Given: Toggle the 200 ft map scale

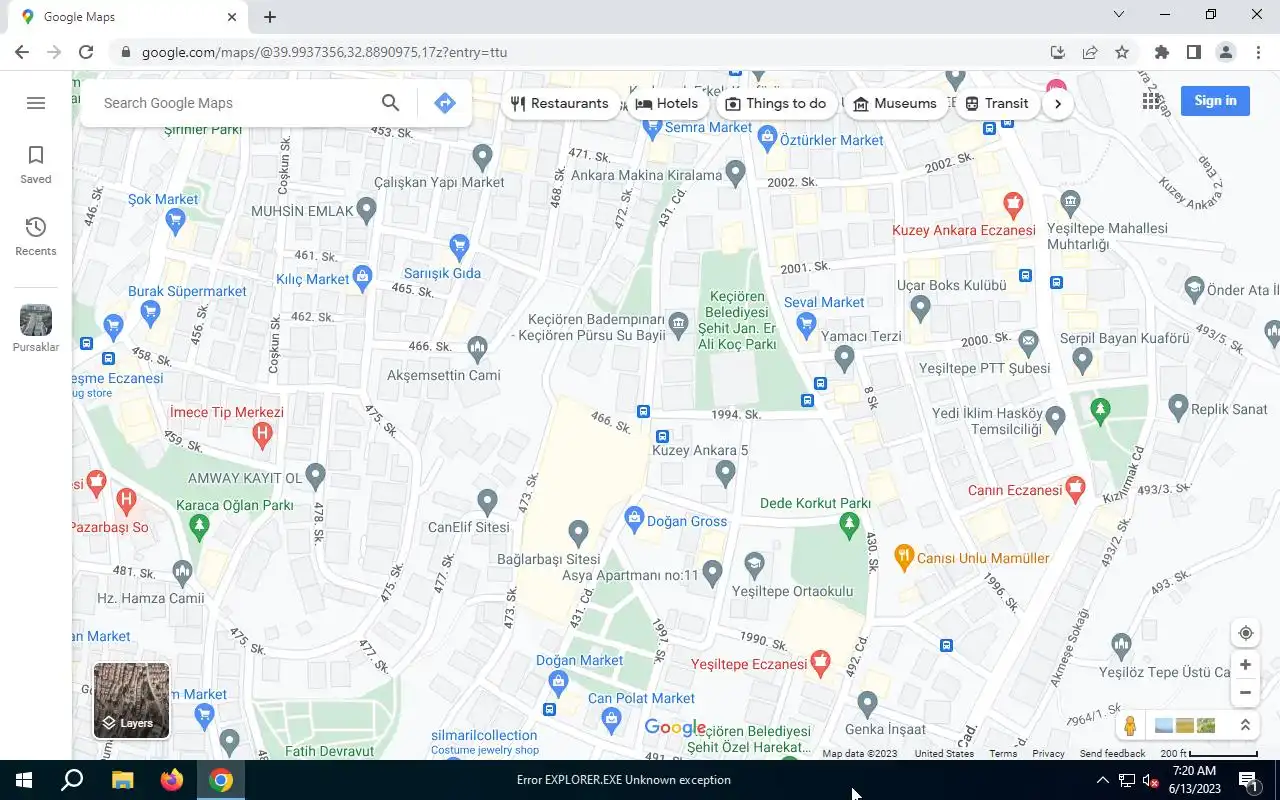Looking at the screenshot, I should point(1208,754).
